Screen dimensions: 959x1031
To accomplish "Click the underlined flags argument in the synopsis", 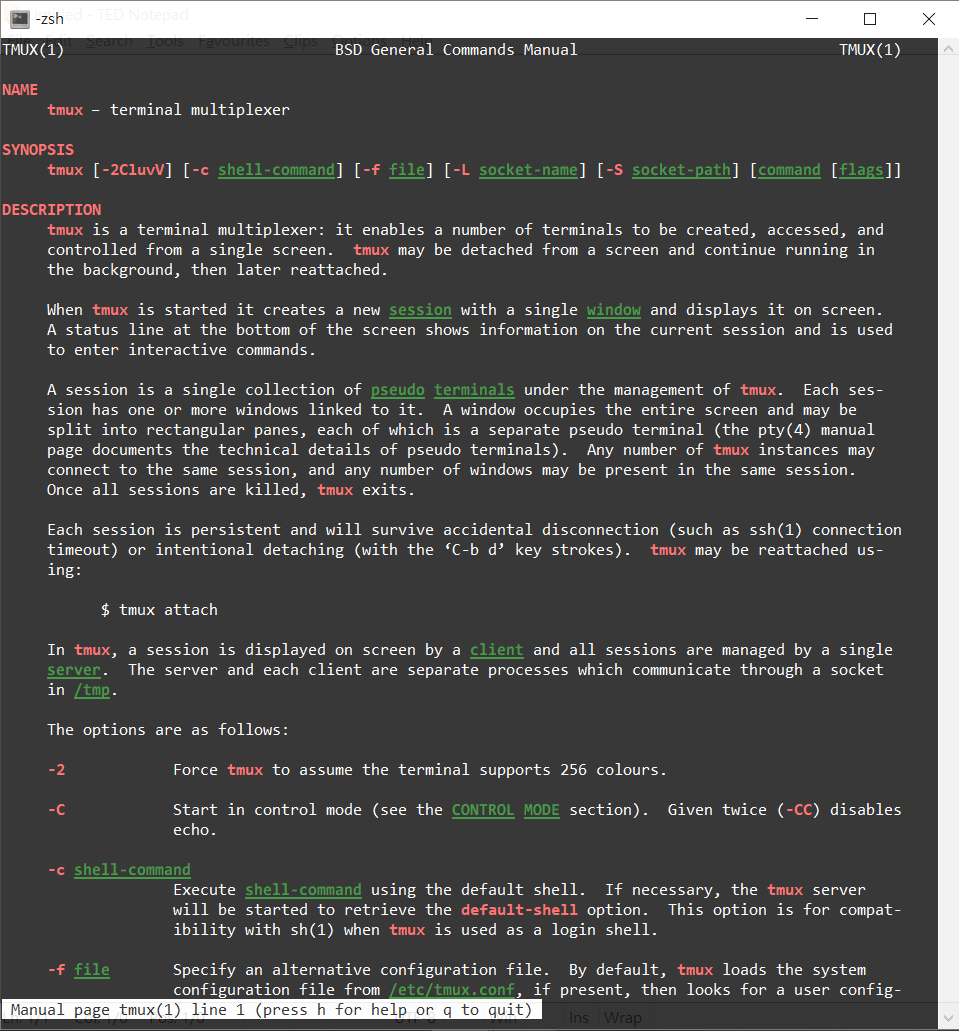I will 861,170.
